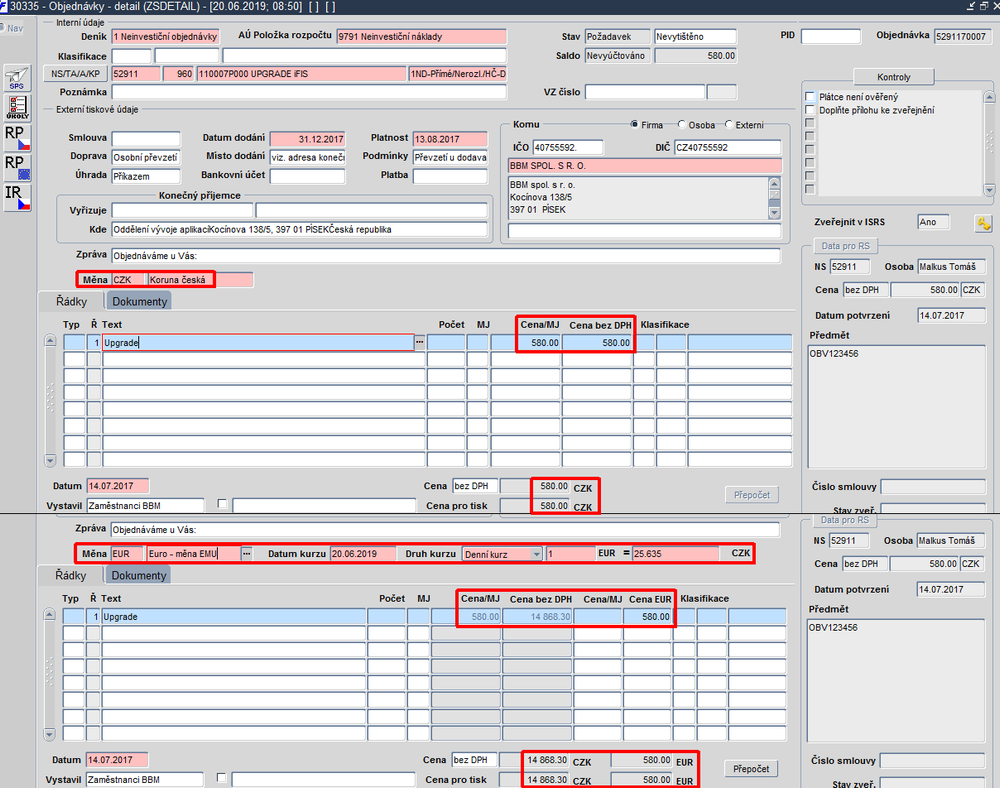Click the Deník field Neinvestiční objednávky
The height and width of the screenshot is (788, 1000).
pos(165,36)
